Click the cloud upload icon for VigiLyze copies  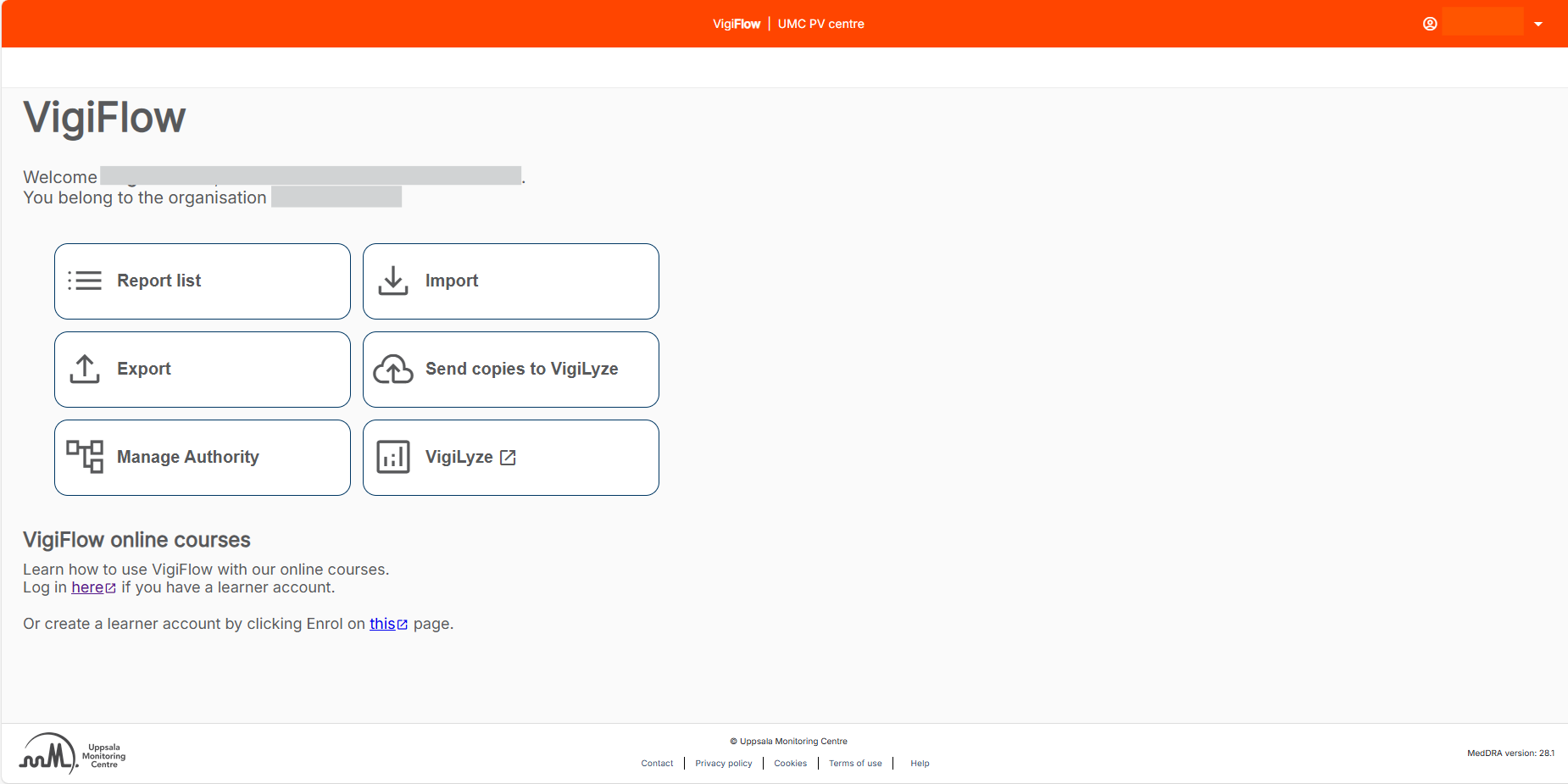point(393,369)
